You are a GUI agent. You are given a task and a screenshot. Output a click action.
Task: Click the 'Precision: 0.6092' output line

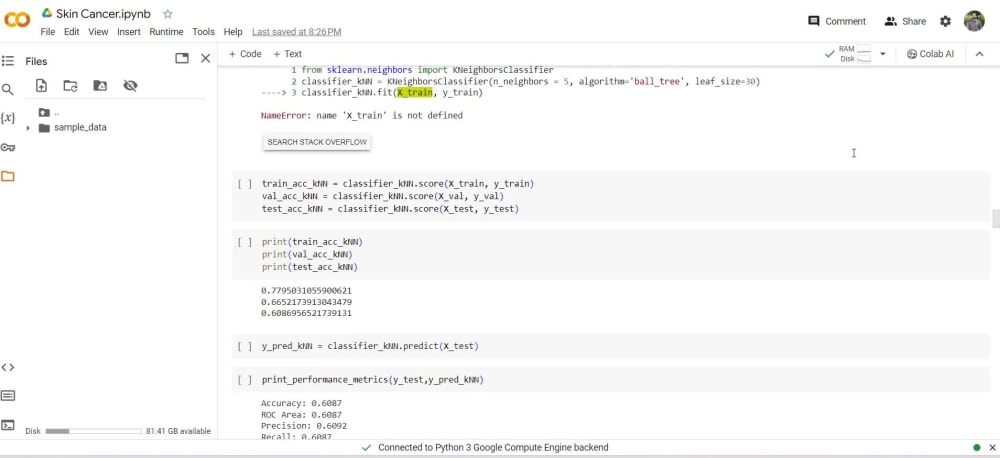tap(304, 426)
